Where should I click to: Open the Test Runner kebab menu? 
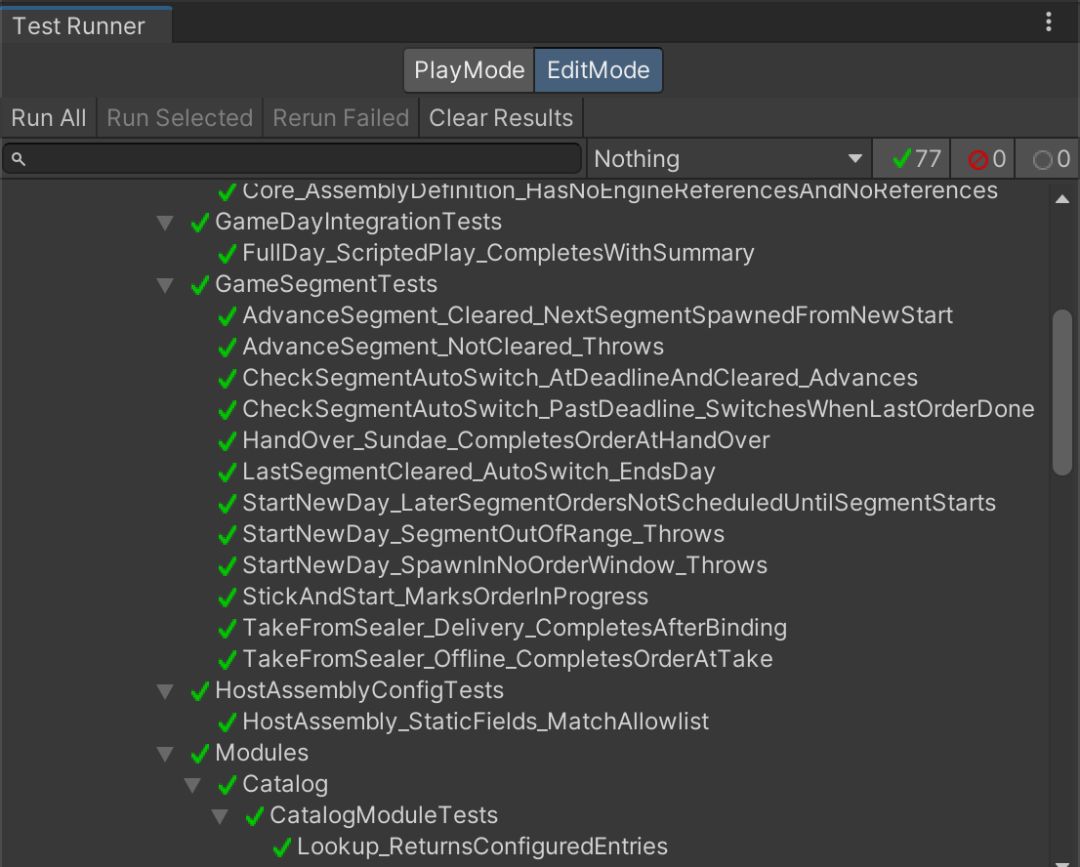pyautogui.click(x=1048, y=22)
